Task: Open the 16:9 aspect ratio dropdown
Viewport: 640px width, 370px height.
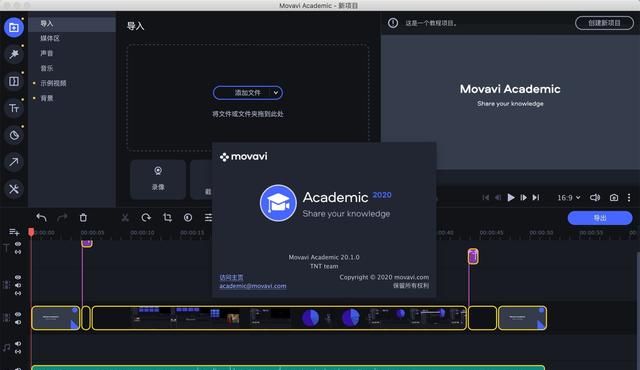Action: coord(569,197)
